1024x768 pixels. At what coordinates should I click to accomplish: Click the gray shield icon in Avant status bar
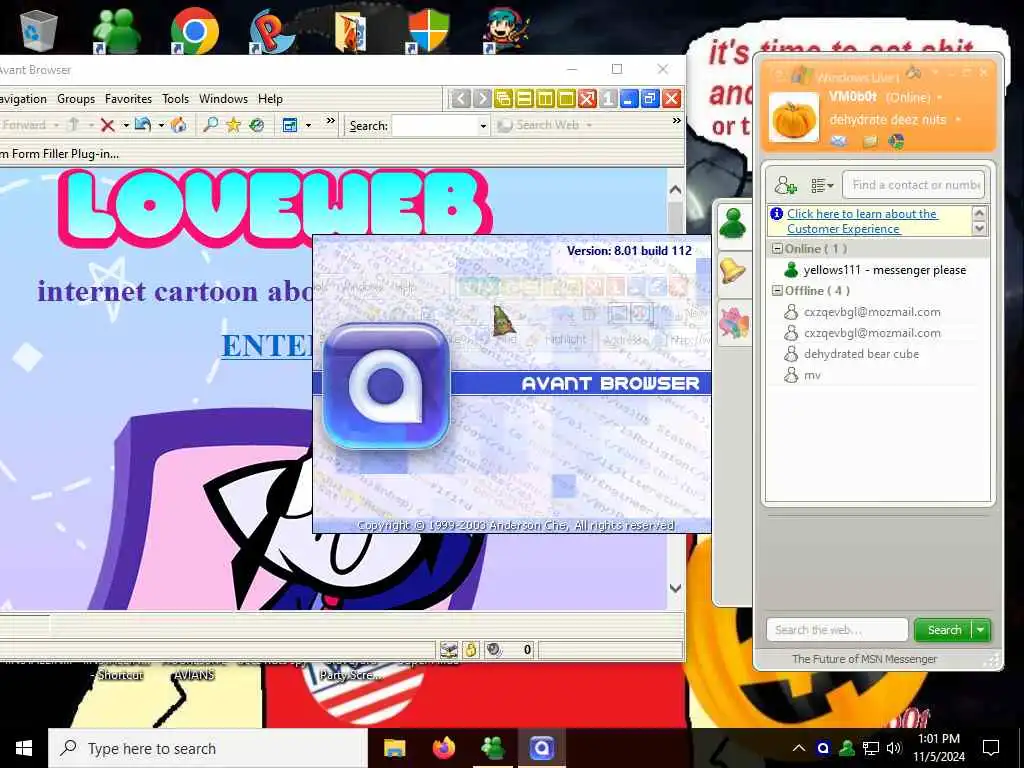point(494,649)
